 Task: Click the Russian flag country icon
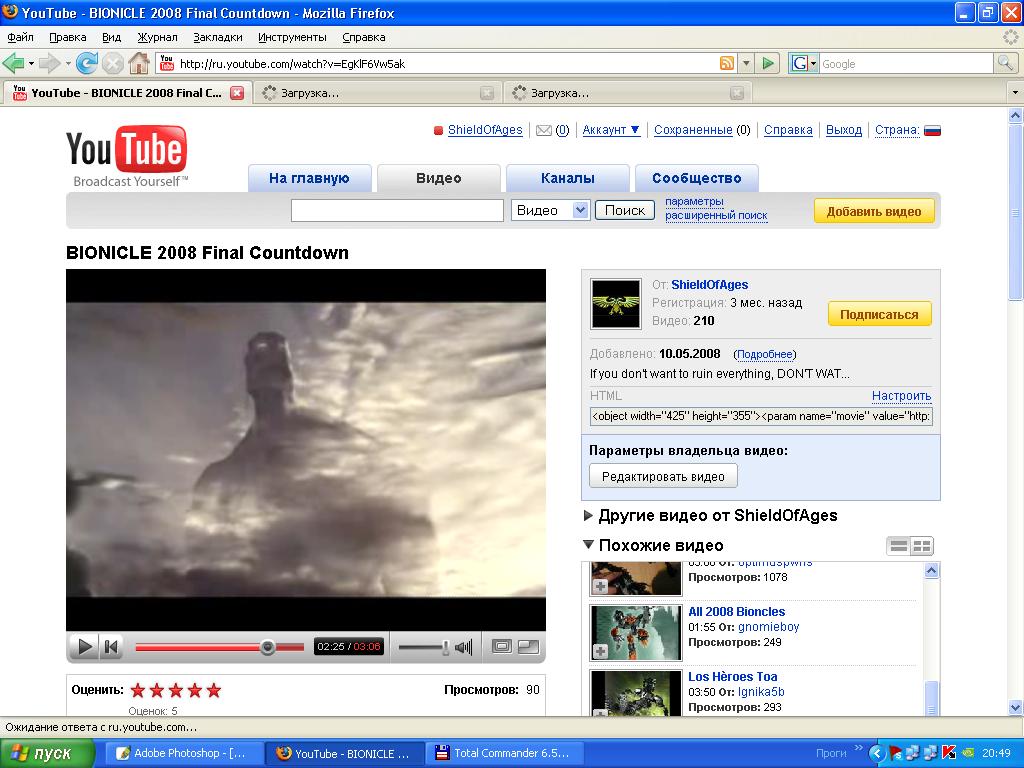(933, 131)
